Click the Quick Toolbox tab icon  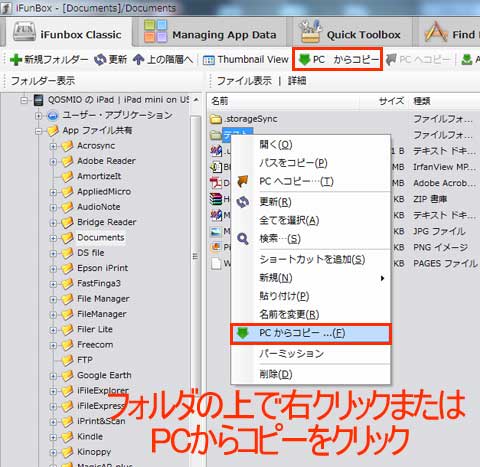click(x=310, y=32)
